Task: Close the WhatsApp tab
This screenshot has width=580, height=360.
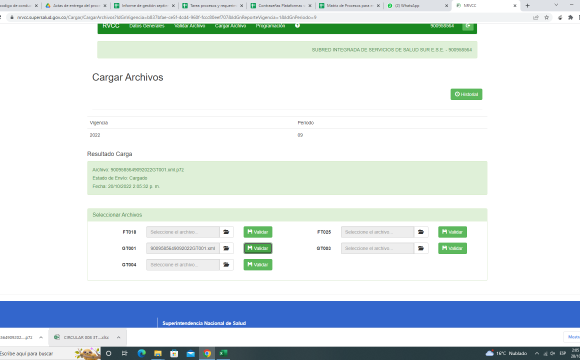Action: click(446, 6)
